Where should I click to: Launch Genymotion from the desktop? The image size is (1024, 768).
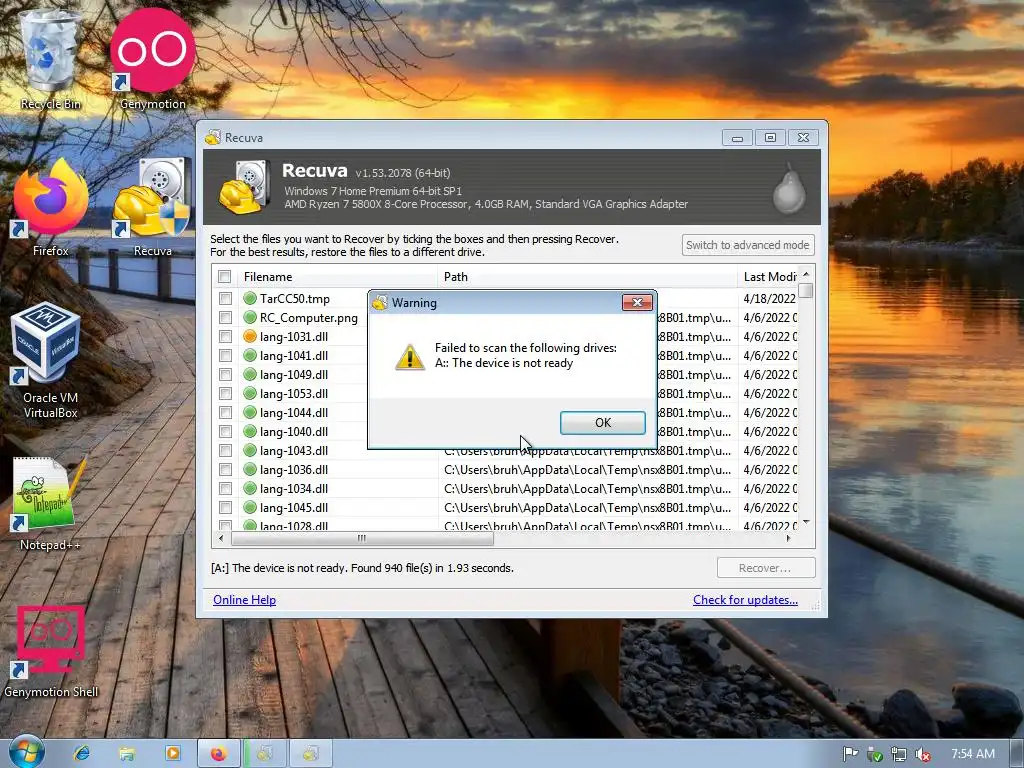(x=152, y=59)
